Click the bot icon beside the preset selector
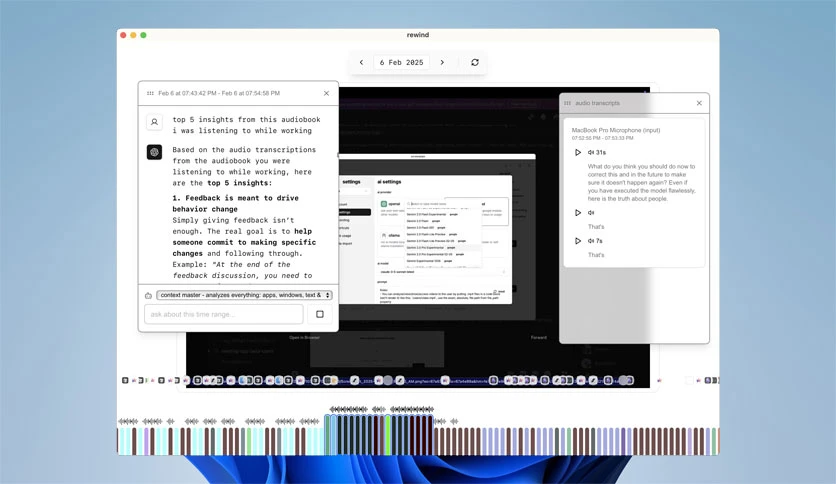 [x=148, y=295]
